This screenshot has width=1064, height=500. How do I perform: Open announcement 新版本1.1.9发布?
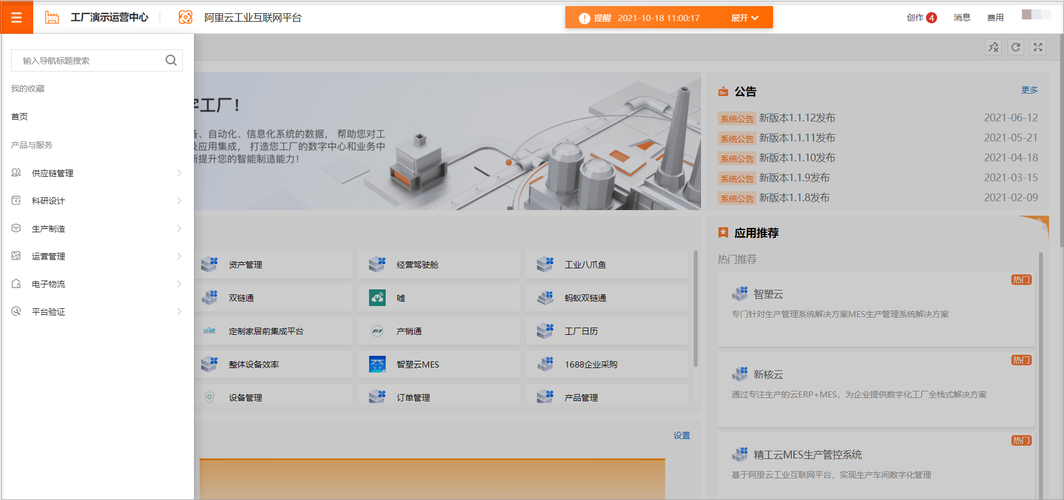point(794,178)
